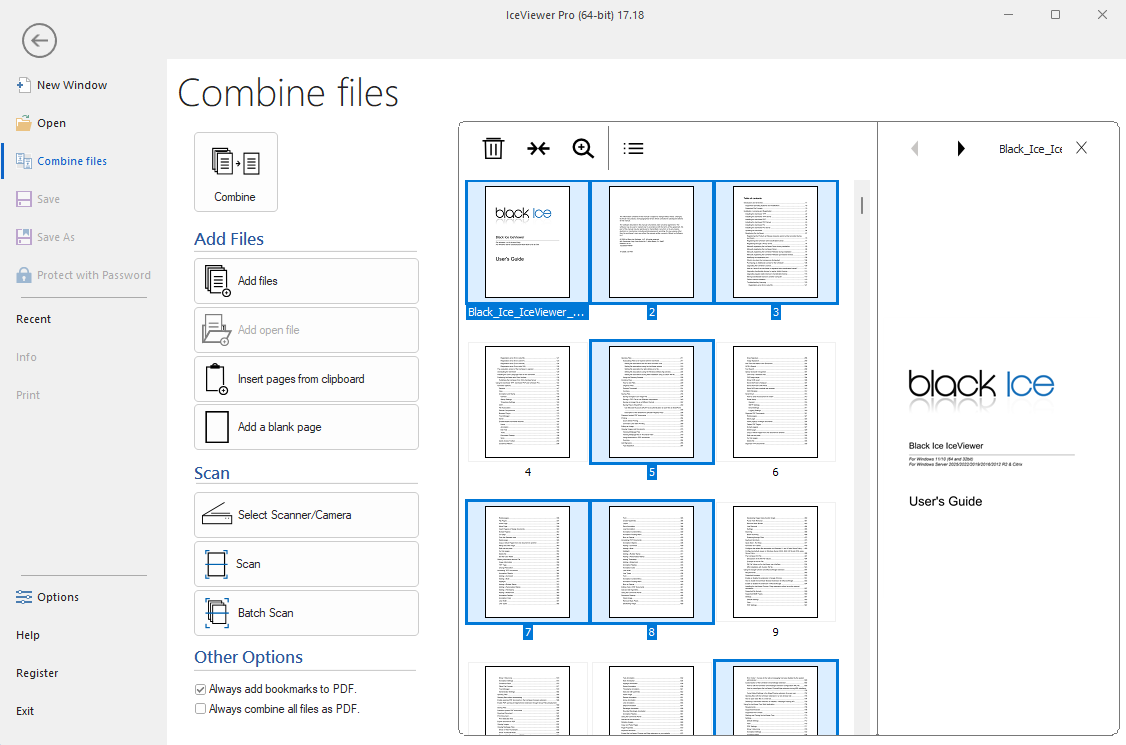Click the Open folder icon
Image resolution: width=1126 pixels, height=745 pixels.
coord(24,123)
